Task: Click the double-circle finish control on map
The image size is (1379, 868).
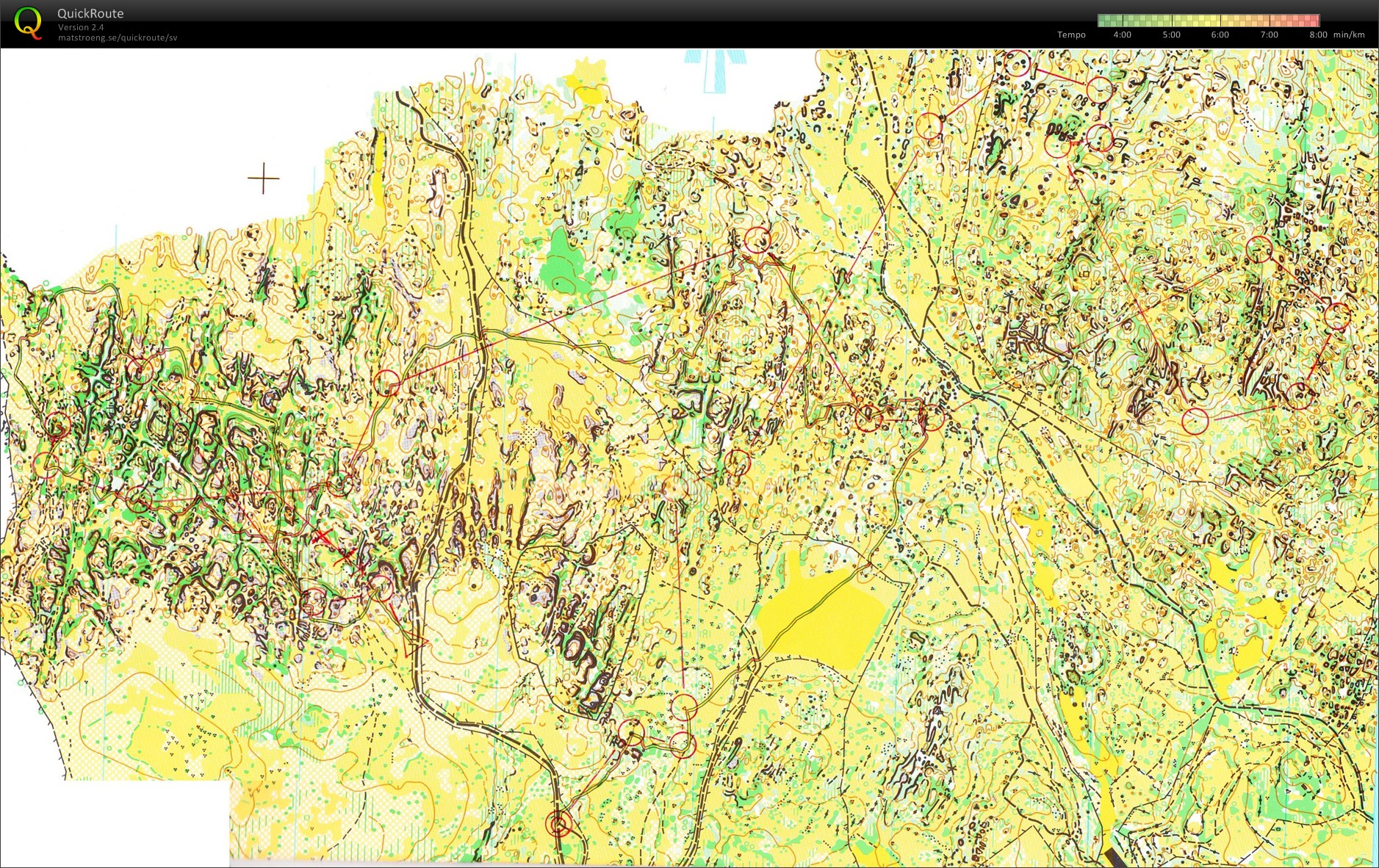Action: [x=559, y=825]
